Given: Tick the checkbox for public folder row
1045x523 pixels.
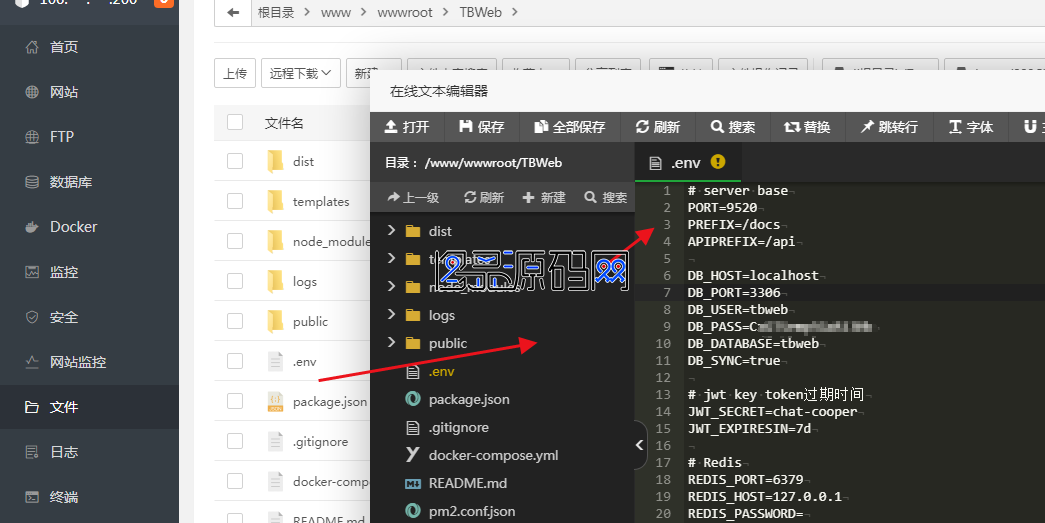Looking at the screenshot, I should 235,321.
